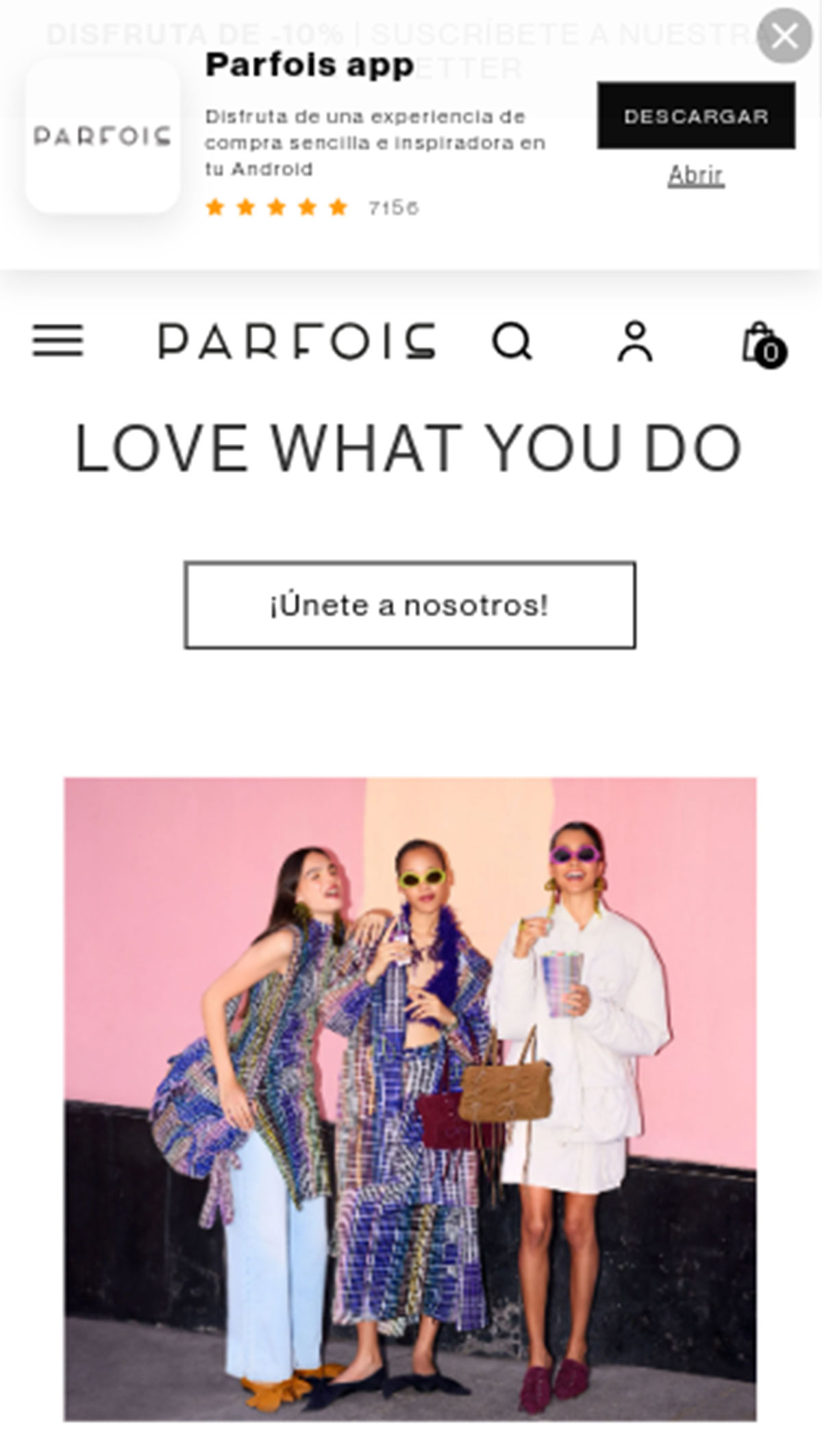Image resolution: width=822 pixels, height=1456 pixels.
Task: Click the app description text about Android
Action: click(375, 143)
